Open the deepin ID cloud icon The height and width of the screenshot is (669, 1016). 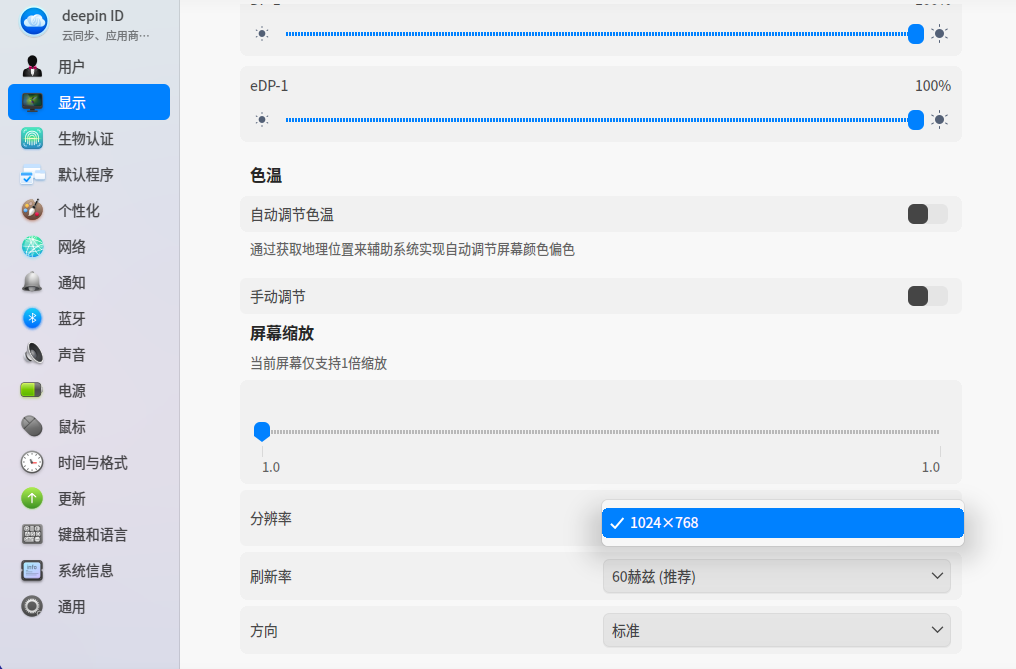click(x=33, y=22)
